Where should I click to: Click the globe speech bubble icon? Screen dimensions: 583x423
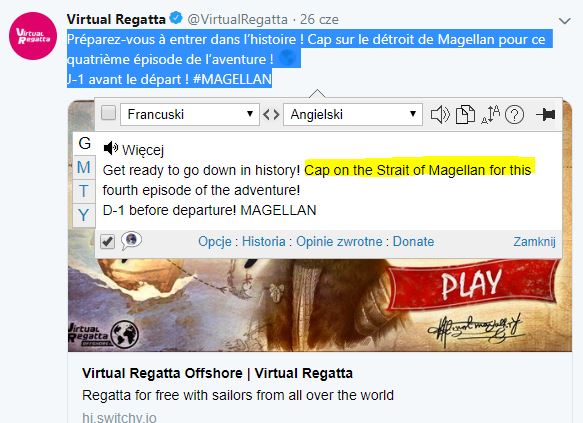131,240
